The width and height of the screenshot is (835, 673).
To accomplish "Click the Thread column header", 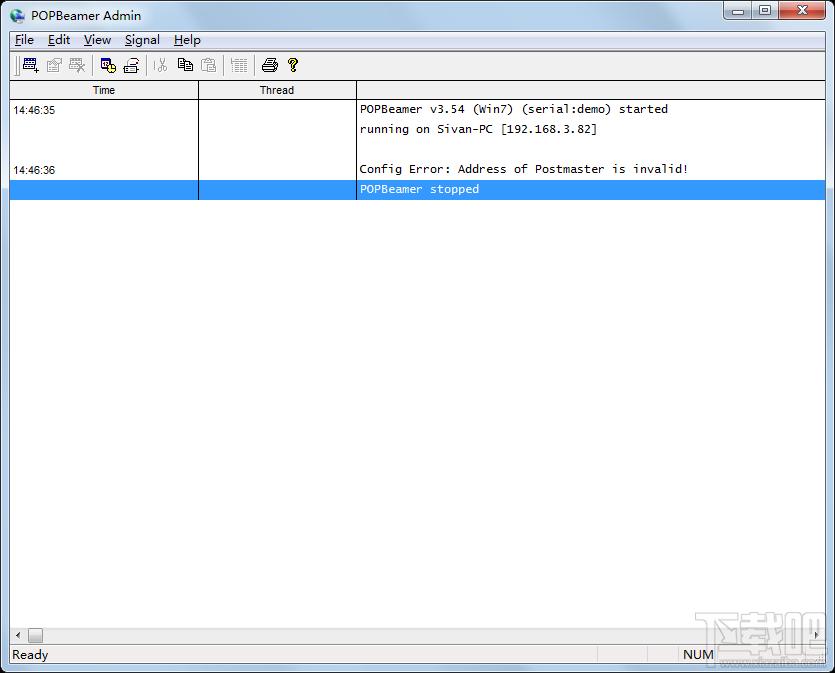I will [x=277, y=90].
